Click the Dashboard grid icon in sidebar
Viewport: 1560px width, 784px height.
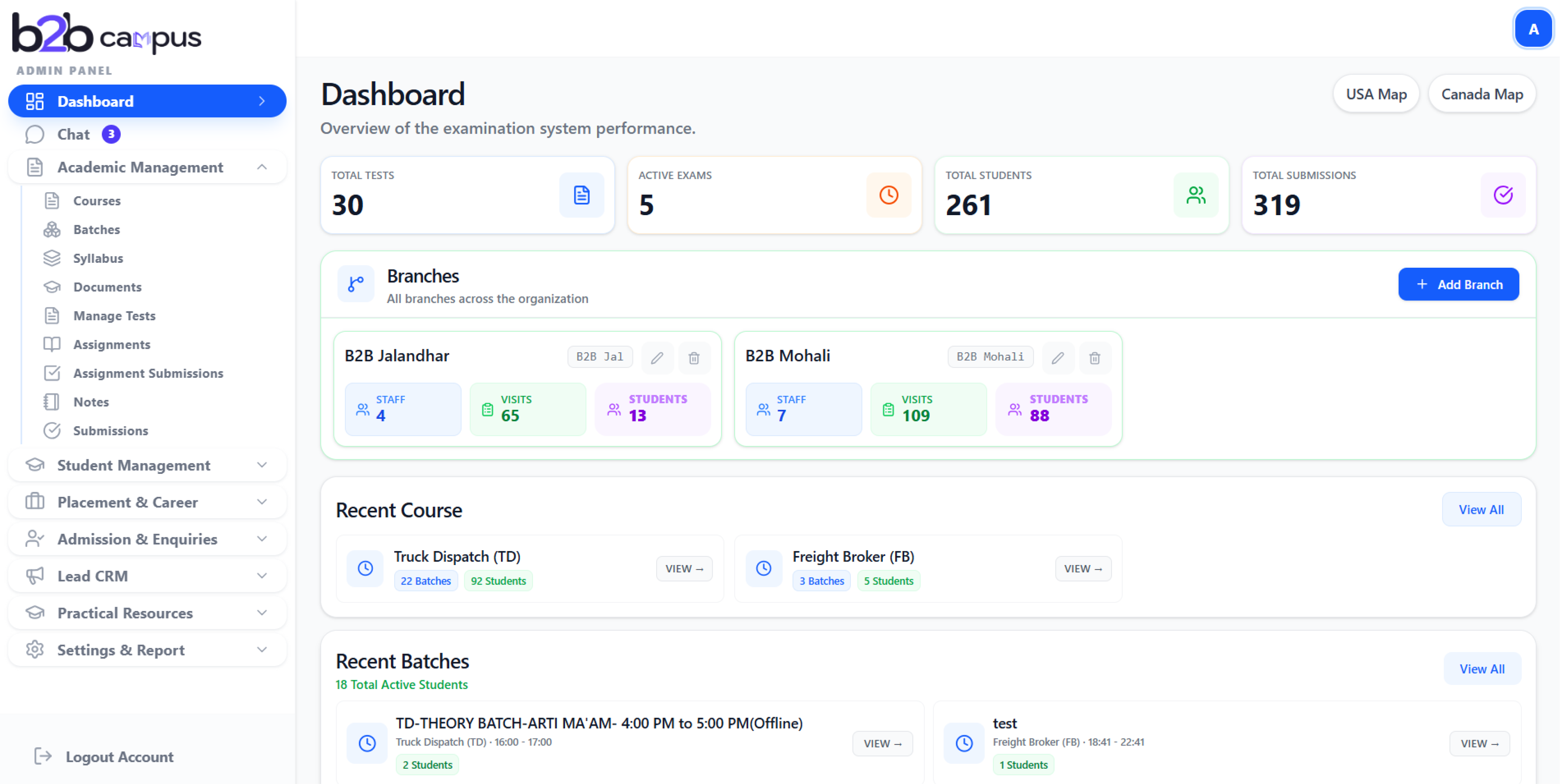(34, 101)
